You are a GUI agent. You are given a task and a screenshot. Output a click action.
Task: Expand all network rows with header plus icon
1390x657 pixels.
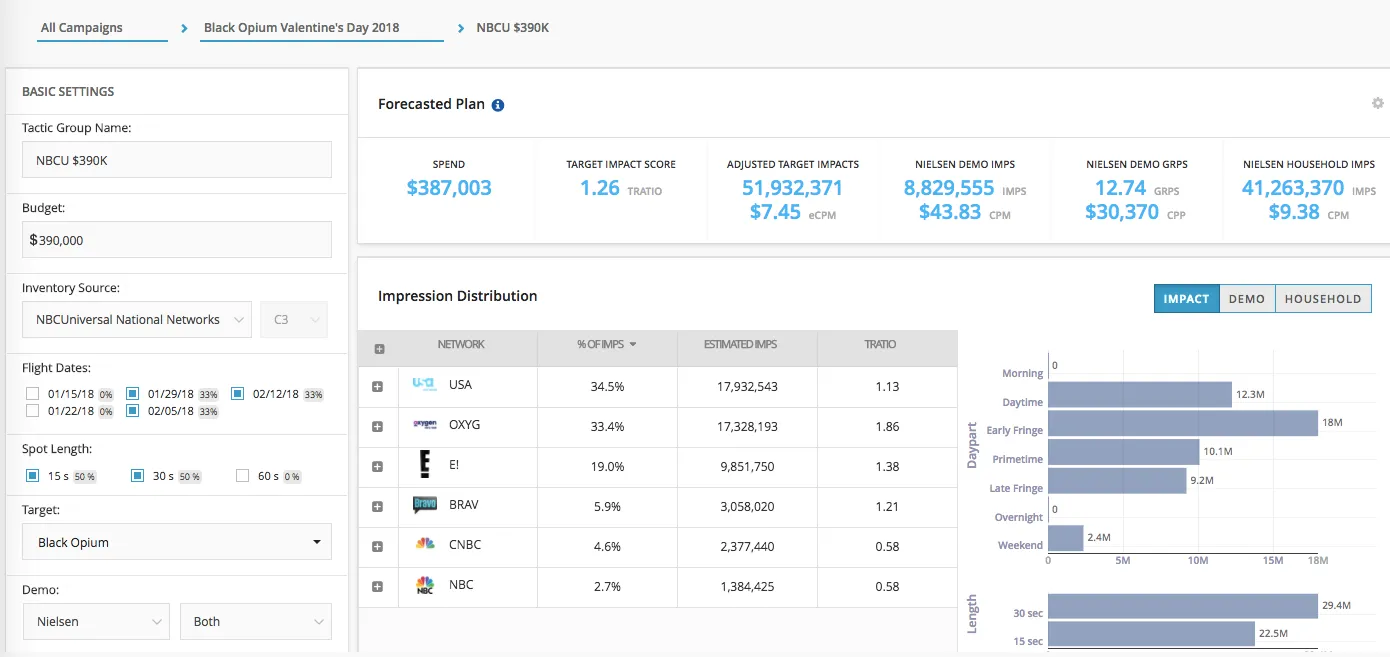pos(379,349)
